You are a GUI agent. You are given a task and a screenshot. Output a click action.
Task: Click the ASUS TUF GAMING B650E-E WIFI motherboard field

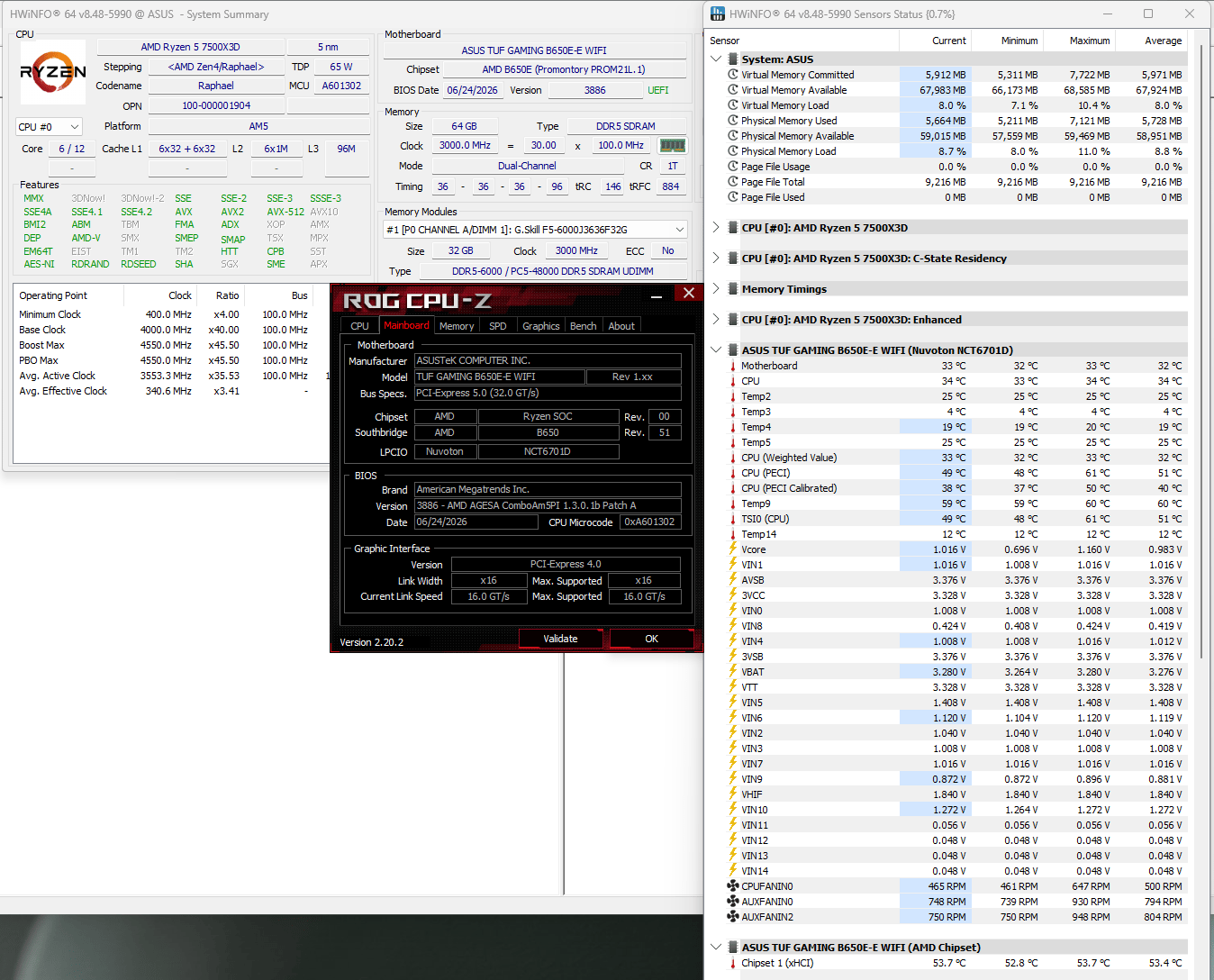(x=534, y=50)
